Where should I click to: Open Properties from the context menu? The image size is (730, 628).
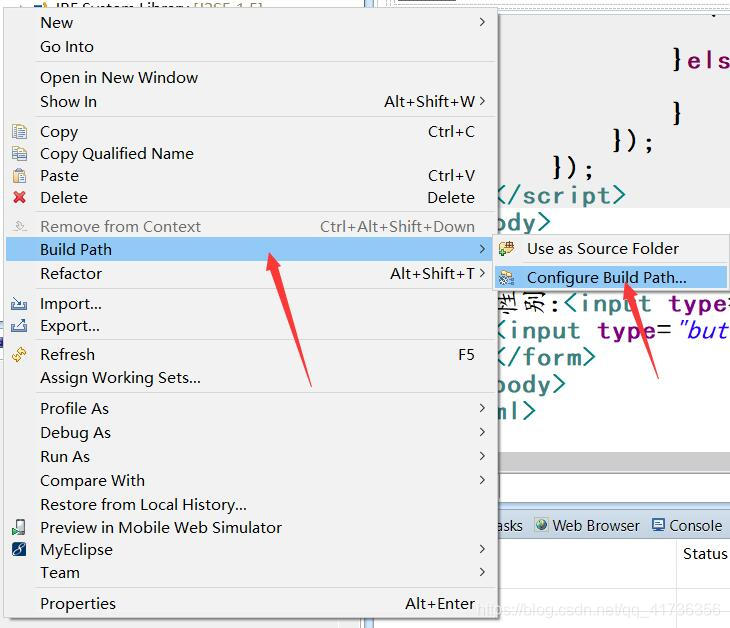(251, 603)
